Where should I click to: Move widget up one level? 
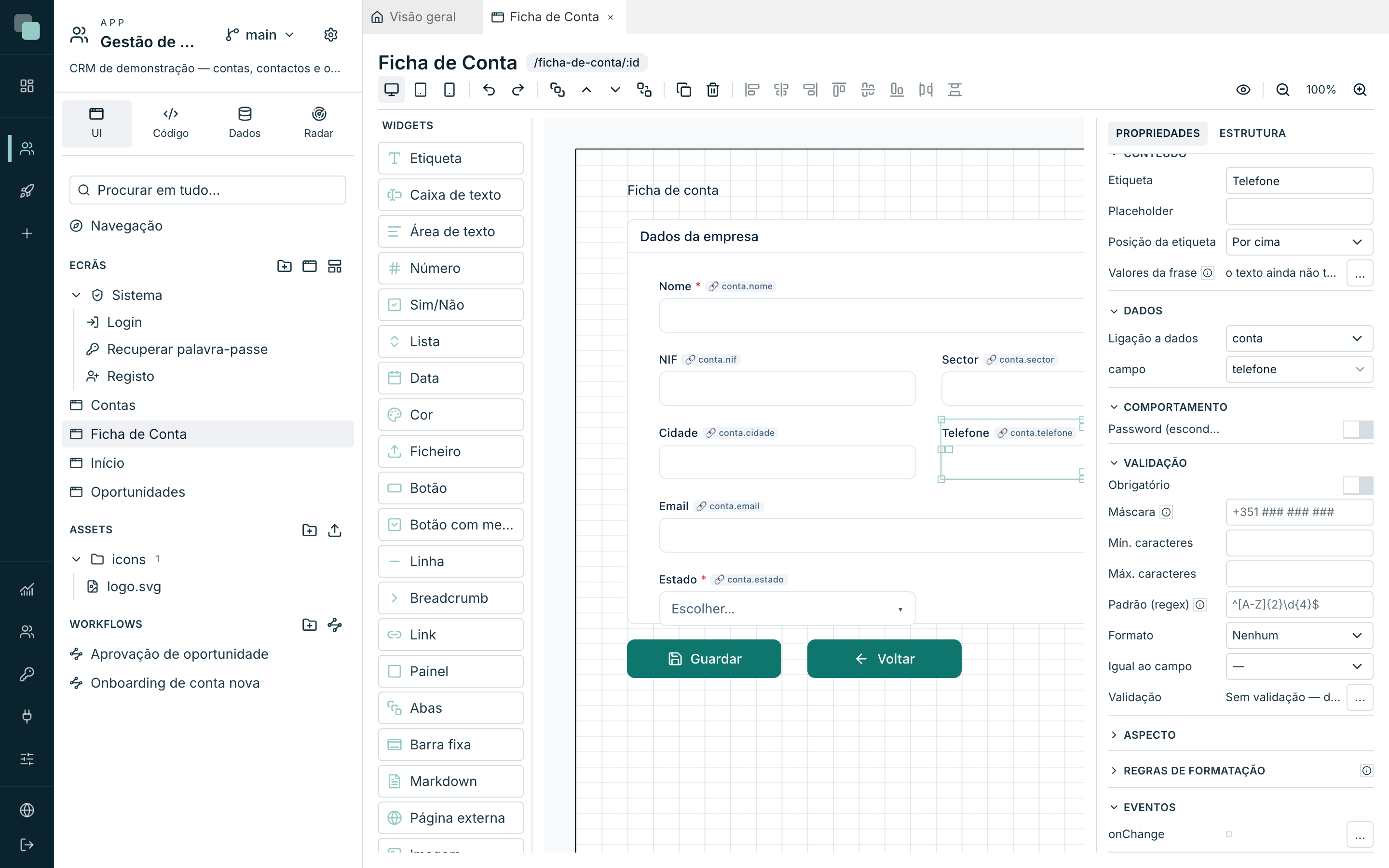coord(586,90)
